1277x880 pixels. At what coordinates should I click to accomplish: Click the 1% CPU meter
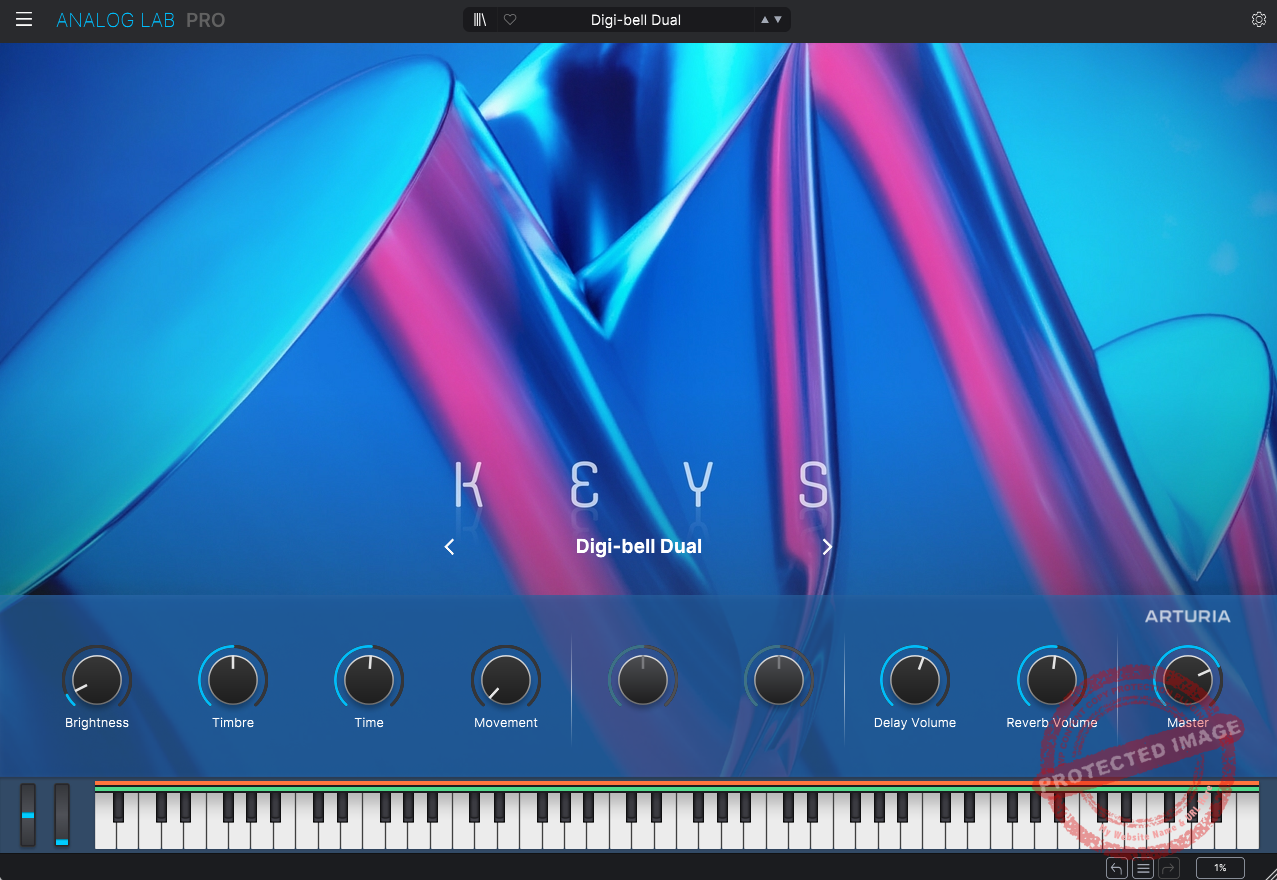(x=1220, y=868)
